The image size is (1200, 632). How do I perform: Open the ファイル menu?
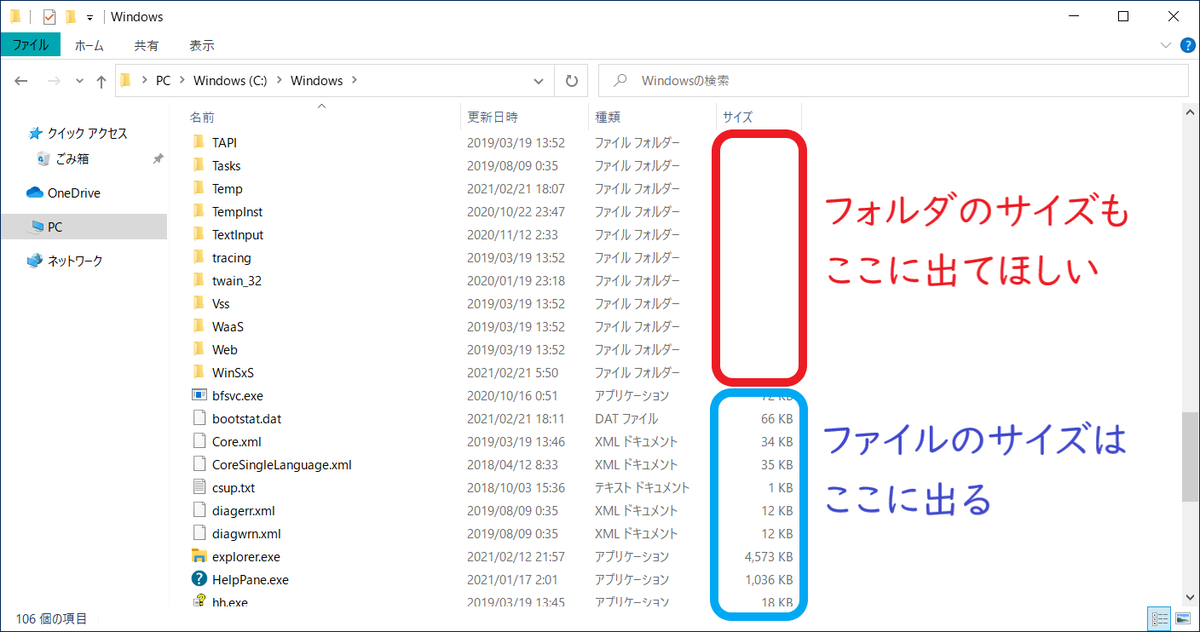point(31,45)
